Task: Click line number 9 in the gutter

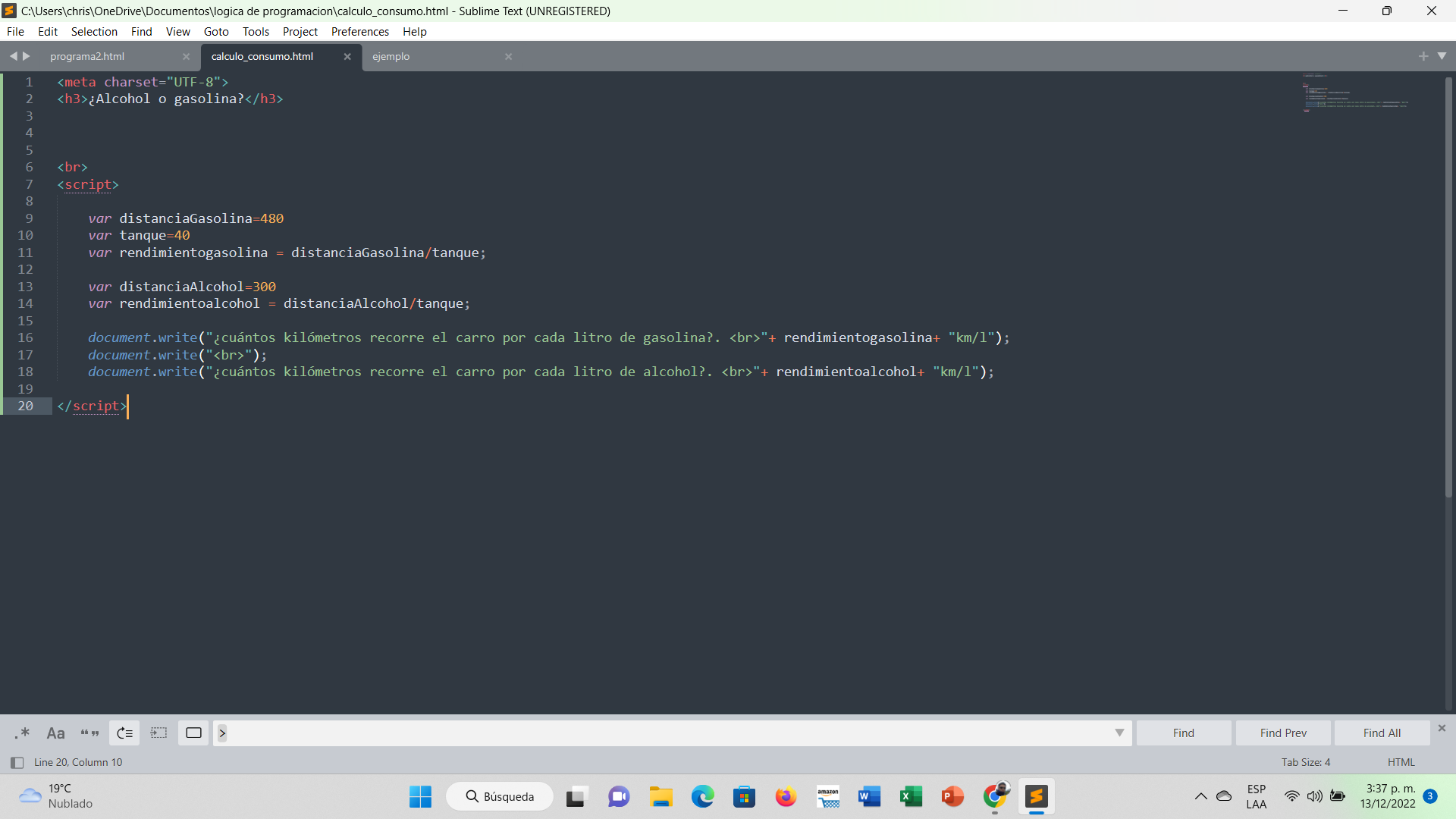Action: [x=29, y=218]
